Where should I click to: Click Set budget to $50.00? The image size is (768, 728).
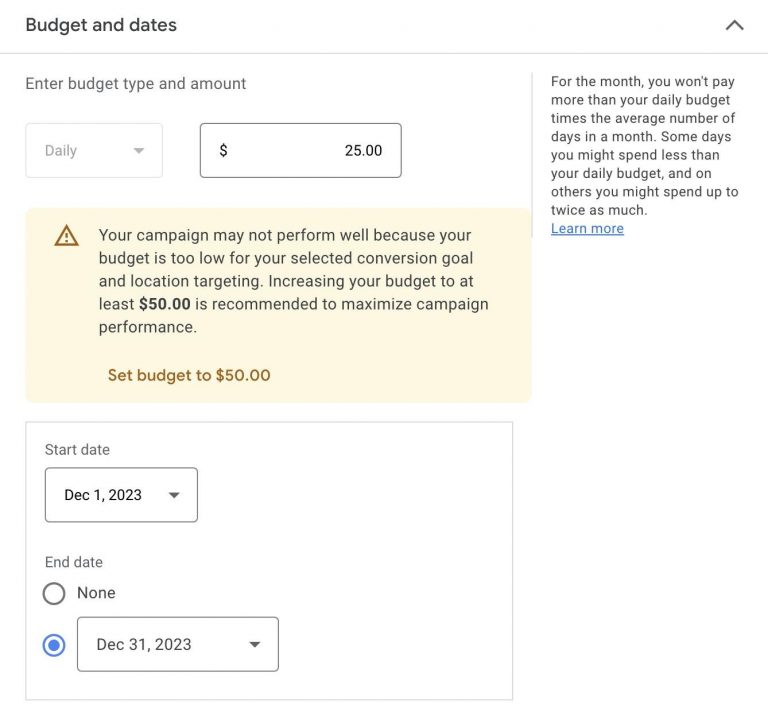tap(189, 375)
